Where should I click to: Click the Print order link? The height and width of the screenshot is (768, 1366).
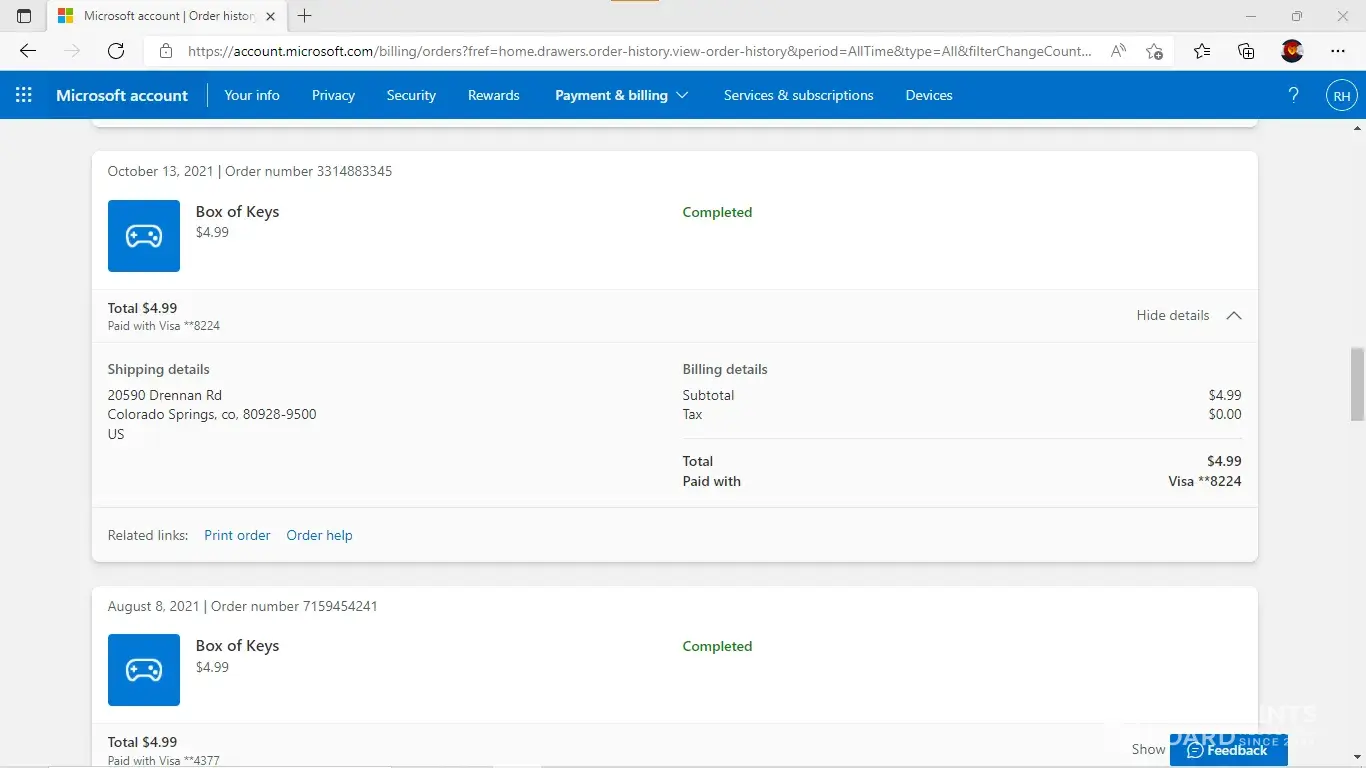click(x=237, y=535)
